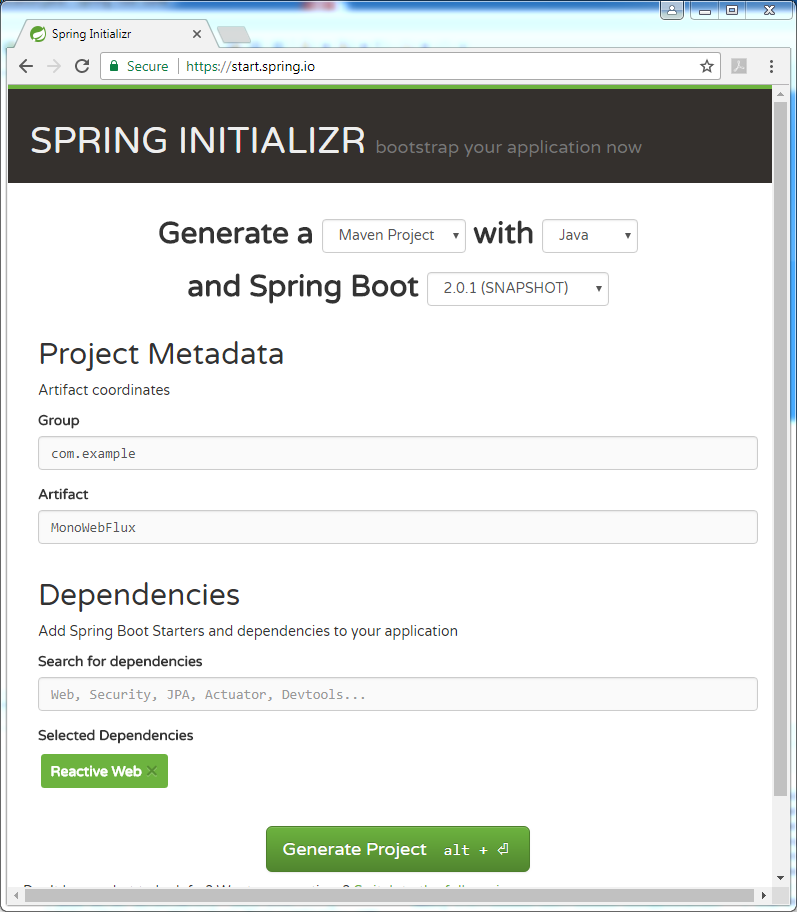The height and width of the screenshot is (912, 797).
Task: Maximize the browser window
Action: click(x=732, y=10)
